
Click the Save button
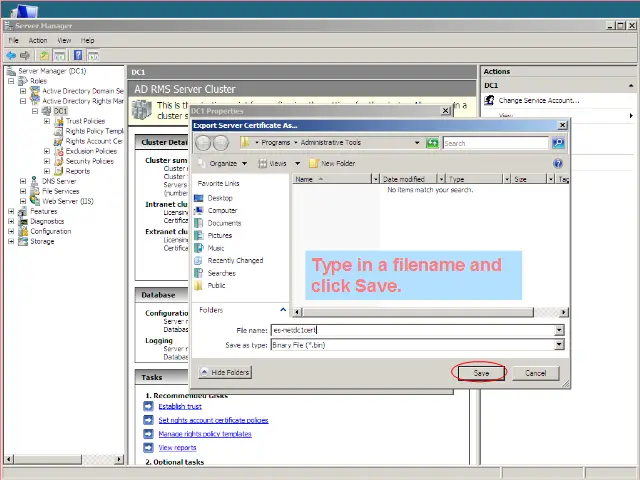[x=481, y=373]
